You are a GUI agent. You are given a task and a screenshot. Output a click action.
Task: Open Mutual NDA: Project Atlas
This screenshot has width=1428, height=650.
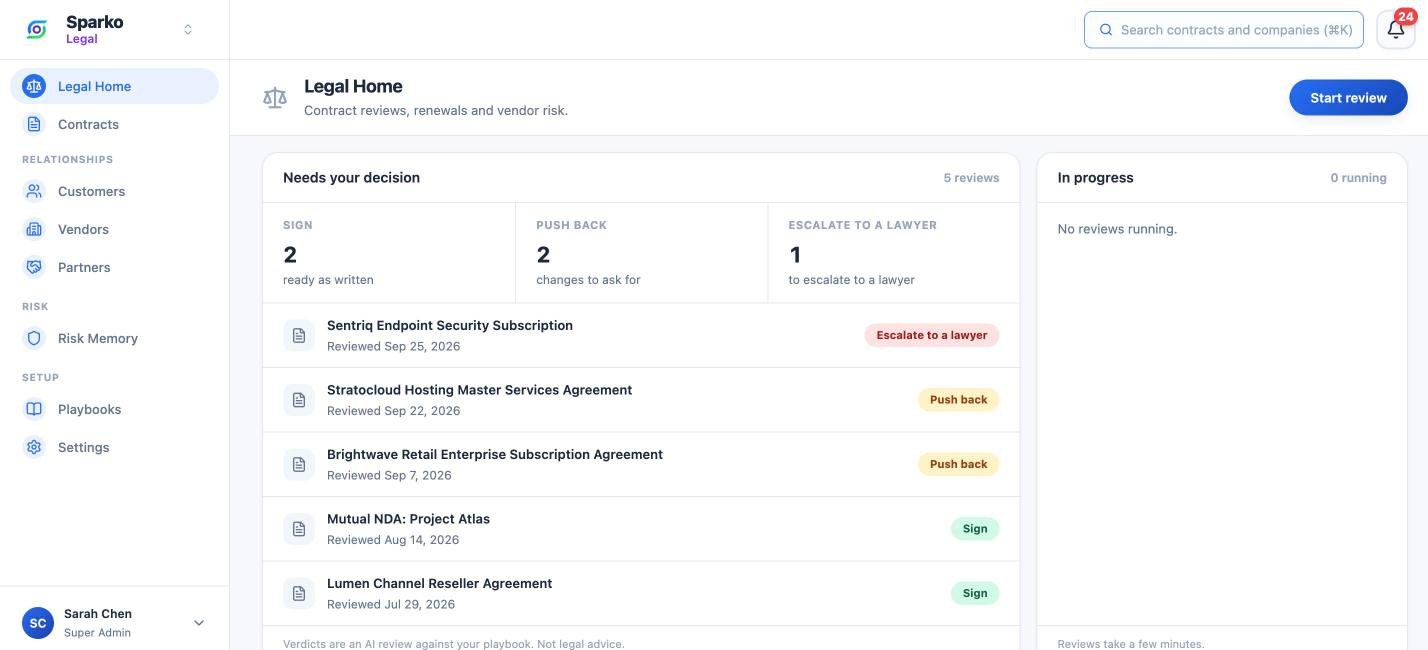(x=641, y=529)
